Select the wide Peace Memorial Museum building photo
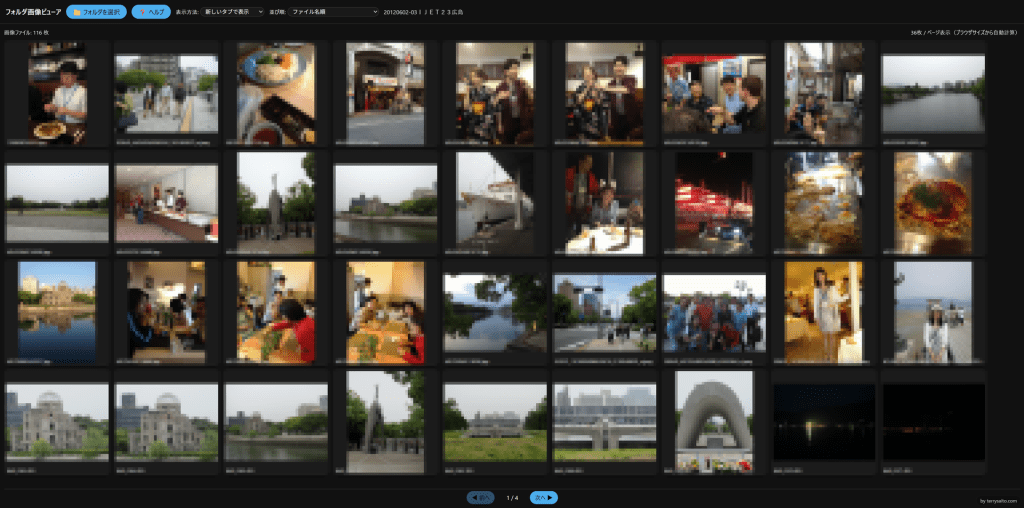 604,422
